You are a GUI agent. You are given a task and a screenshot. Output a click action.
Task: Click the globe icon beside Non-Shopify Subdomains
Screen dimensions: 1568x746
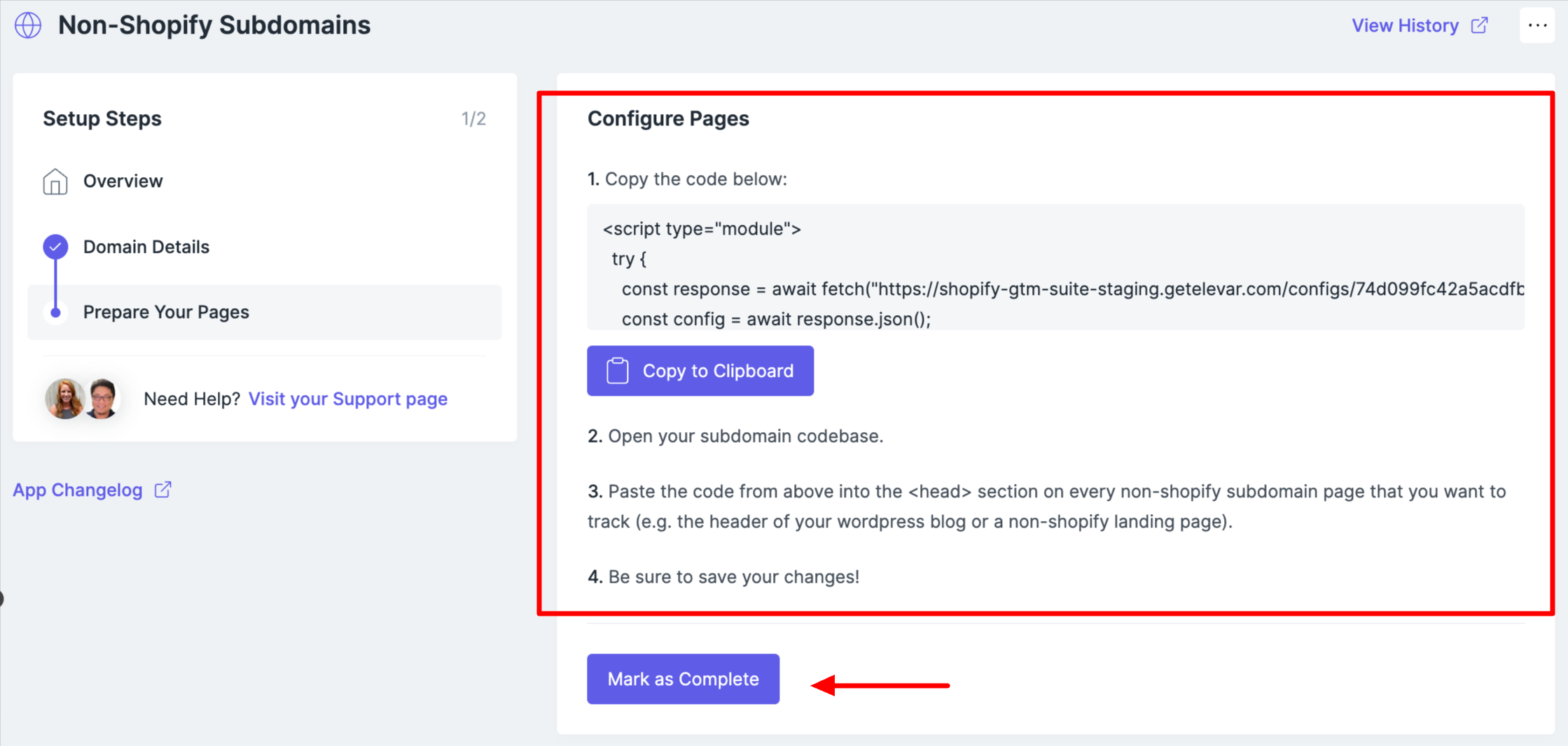point(28,25)
